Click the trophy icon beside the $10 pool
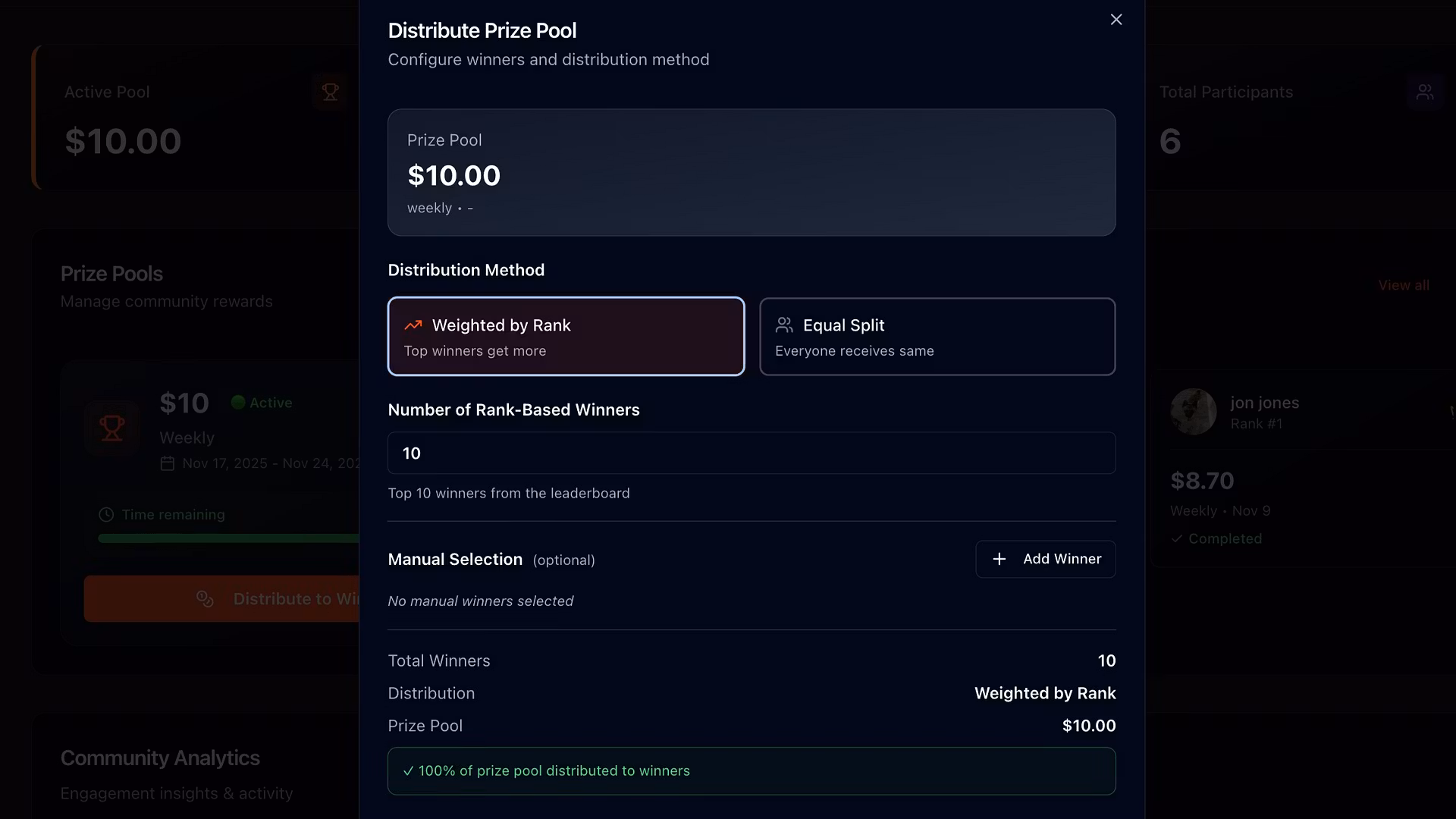 click(112, 428)
